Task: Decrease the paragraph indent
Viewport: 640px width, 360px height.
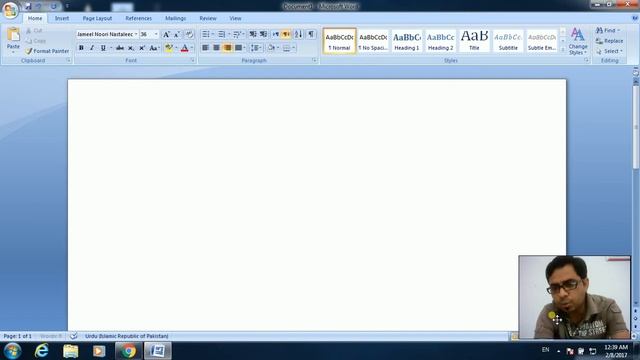Action: coord(253,34)
